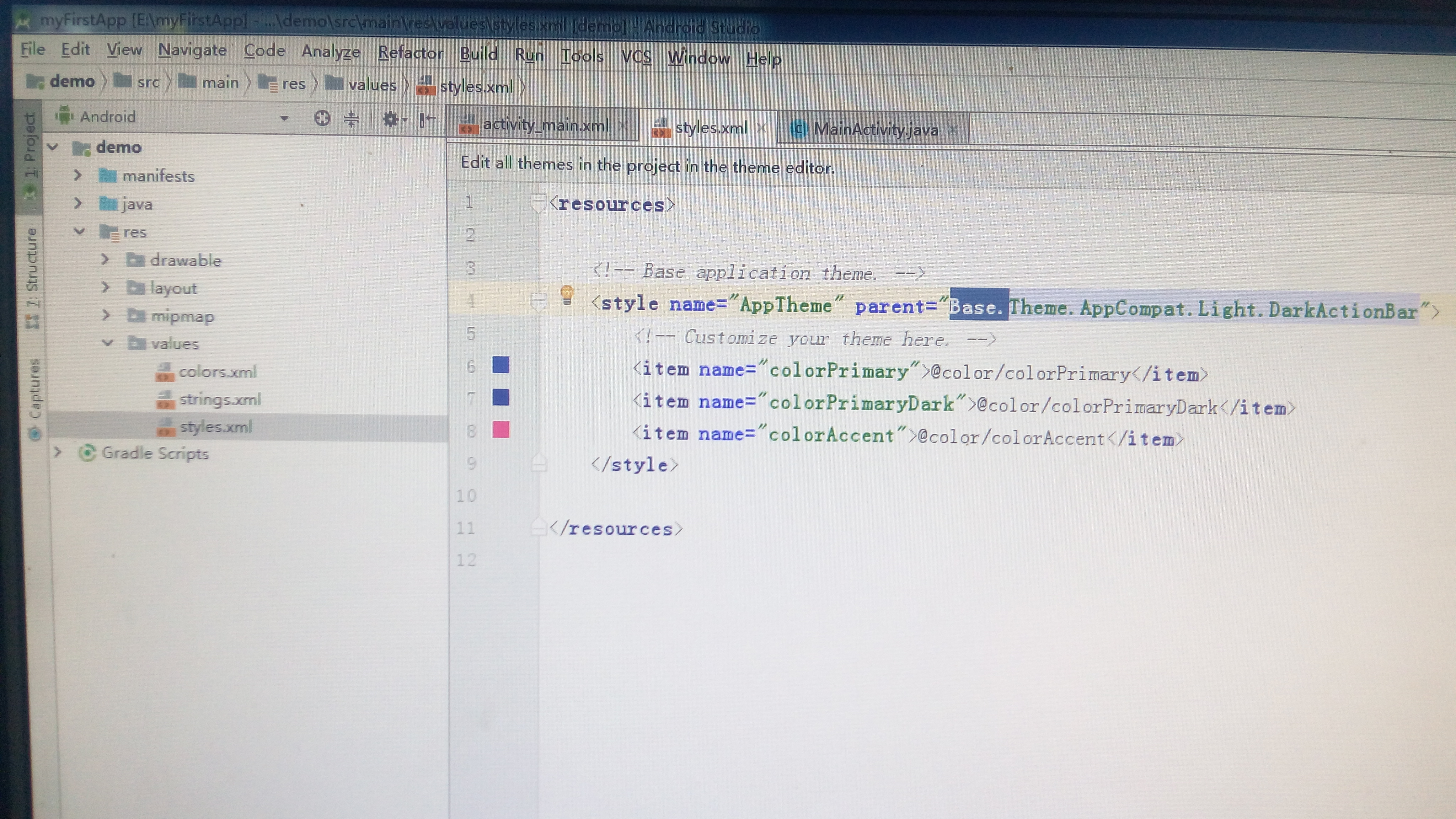Click the scroll-from-source target icon
The width and height of the screenshot is (1456, 819).
coord(322,118)
